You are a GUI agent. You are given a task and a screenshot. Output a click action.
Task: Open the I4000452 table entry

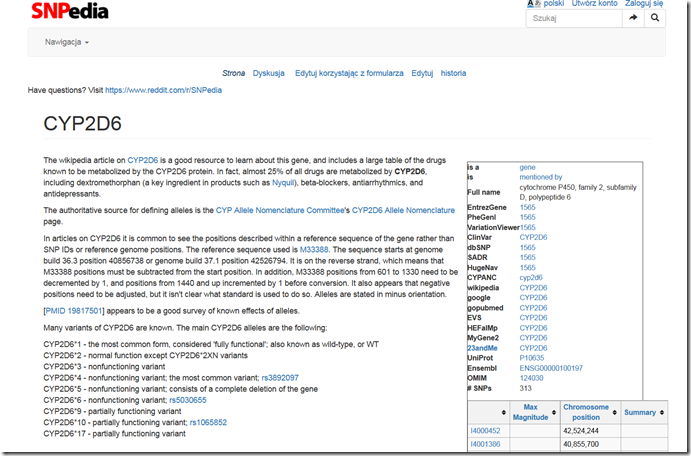(x=485, y=431)
